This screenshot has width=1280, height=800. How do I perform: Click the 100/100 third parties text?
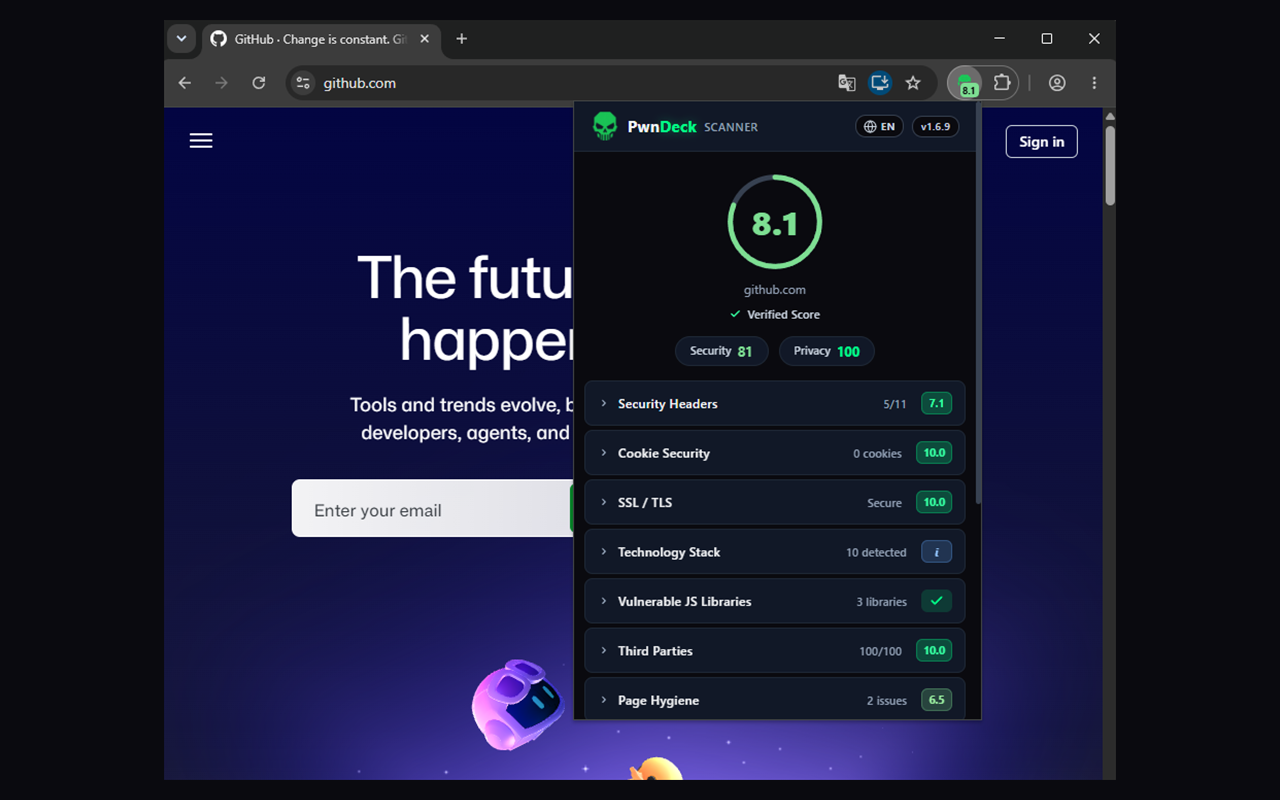(880, 651)
